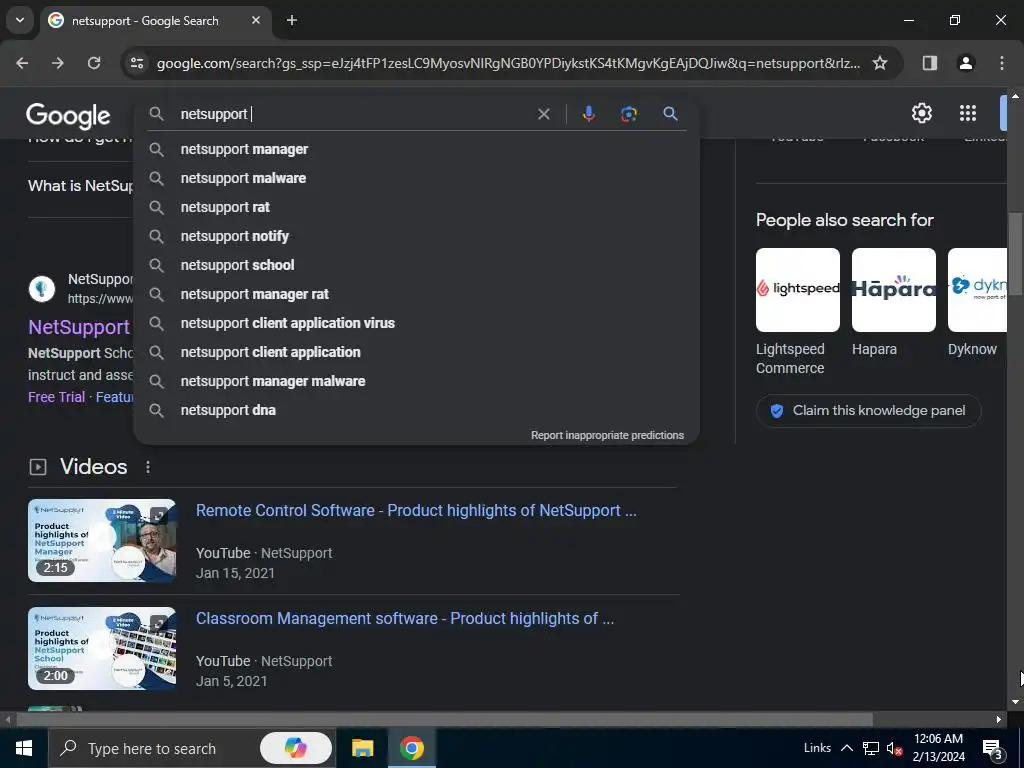1024x768 pixels.
Task: Play the NetSupport School 2:00 video thumbnail
Action: click(x=102, y=648)
